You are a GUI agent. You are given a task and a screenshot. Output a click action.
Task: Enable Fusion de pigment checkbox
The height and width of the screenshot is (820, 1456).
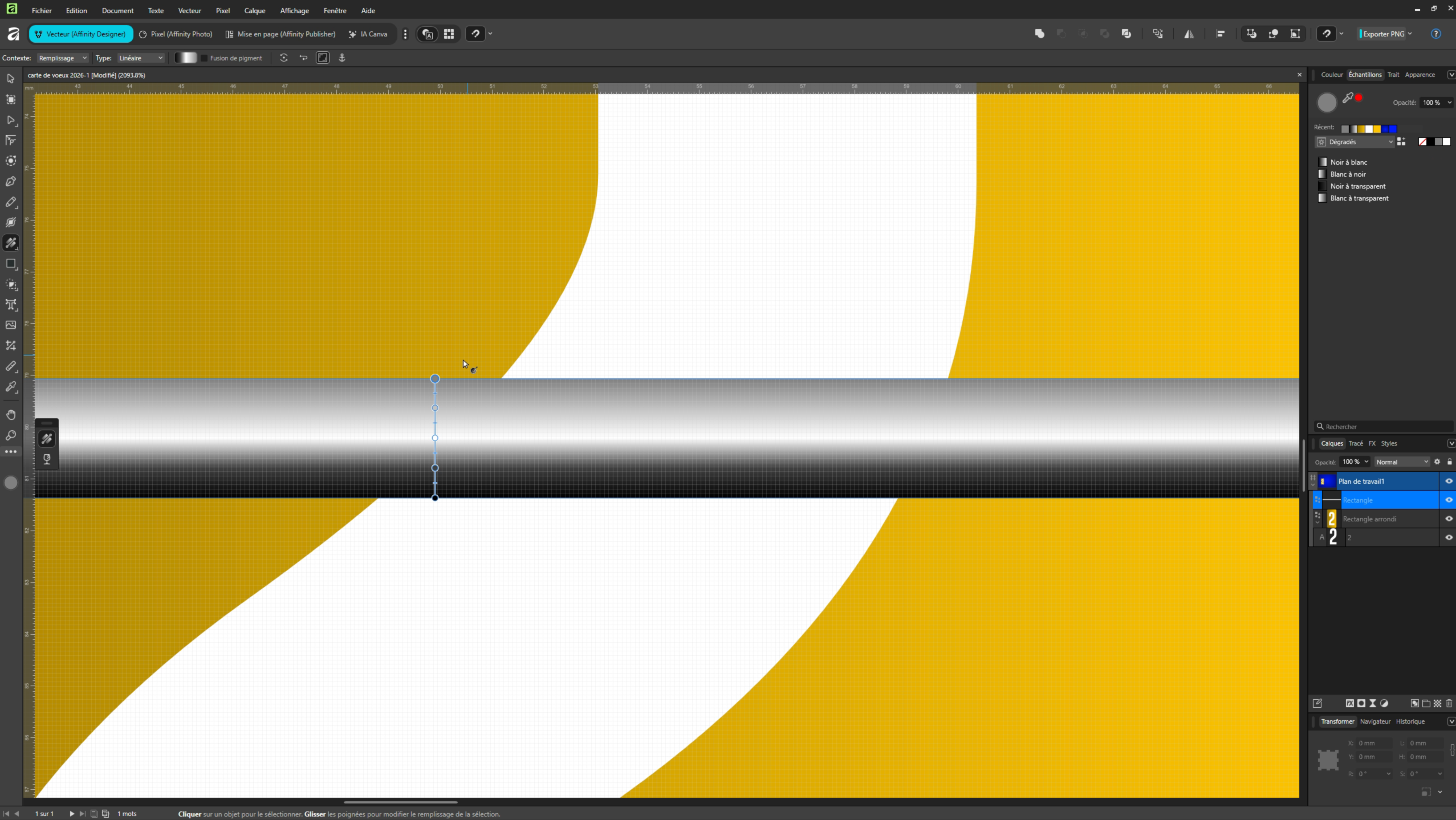[x=204, y=58]
